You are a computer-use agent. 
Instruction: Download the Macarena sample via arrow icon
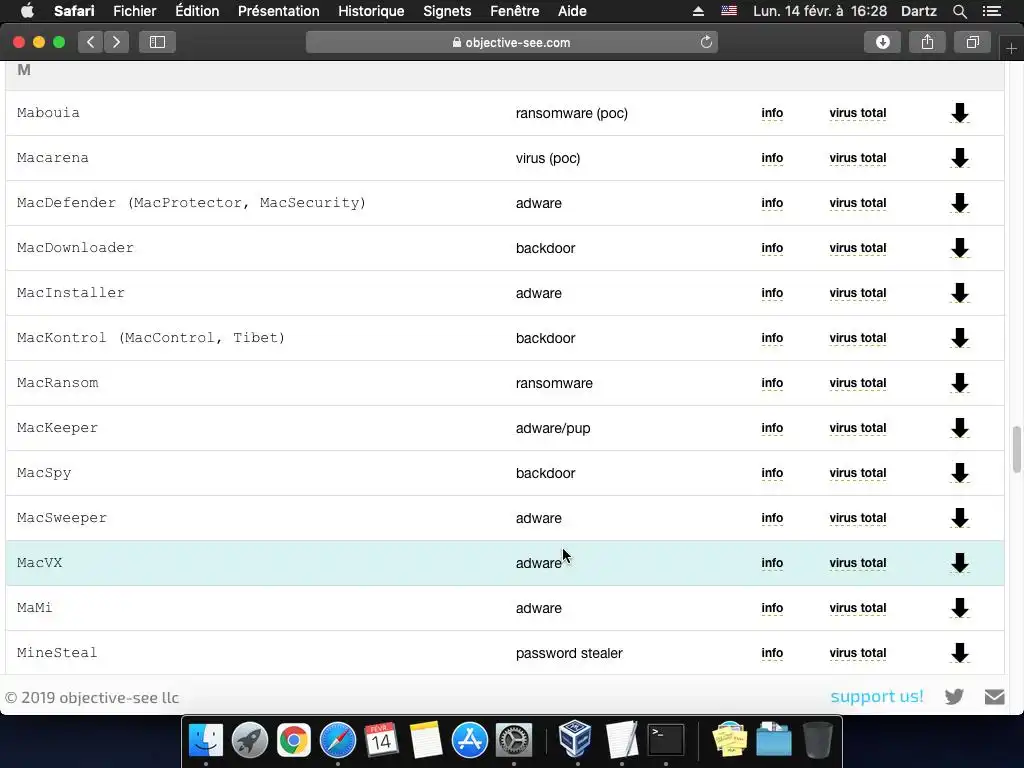[x=959, y=158]
